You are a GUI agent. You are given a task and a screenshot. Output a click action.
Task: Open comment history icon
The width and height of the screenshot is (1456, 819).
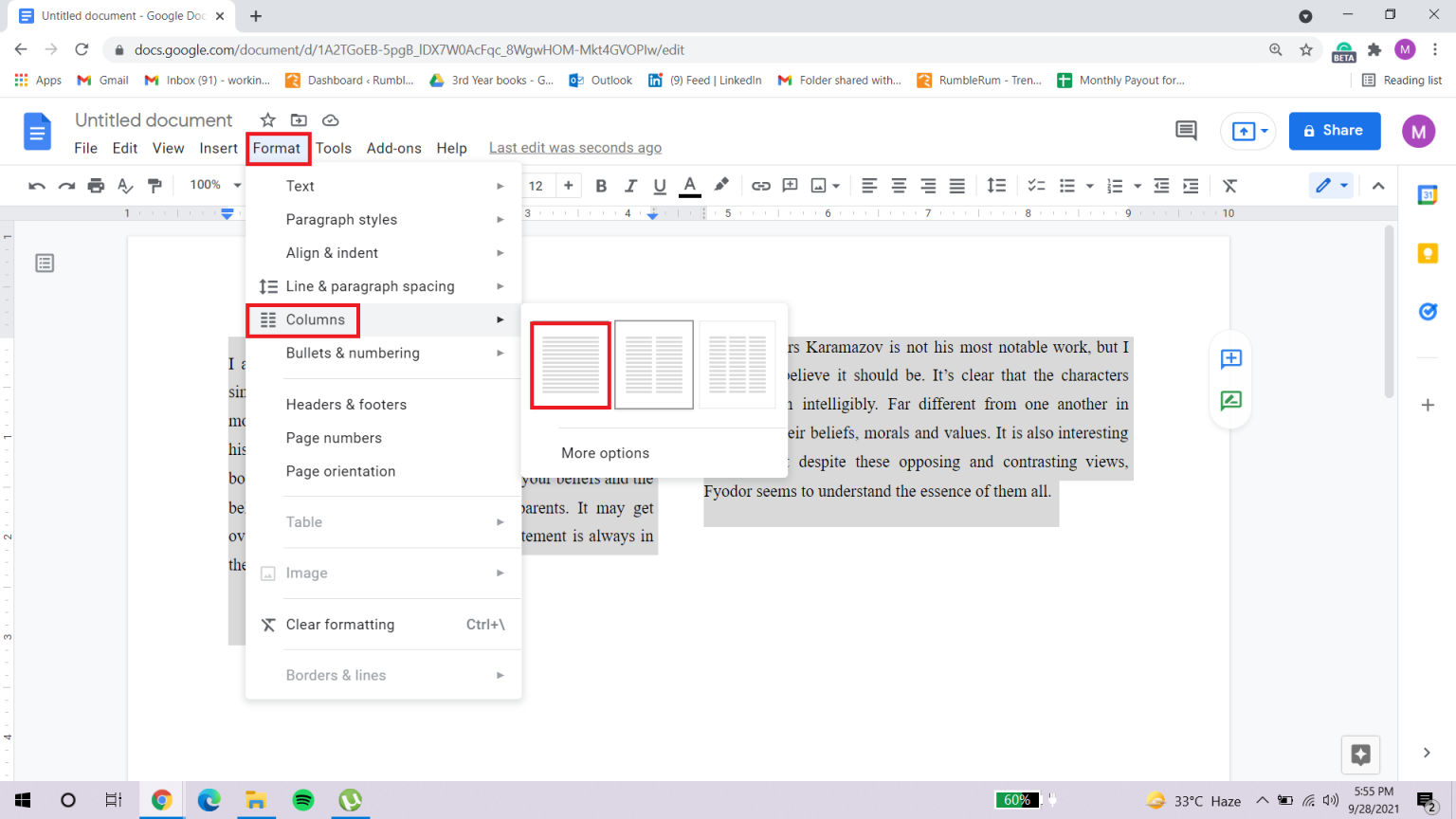1186,131
